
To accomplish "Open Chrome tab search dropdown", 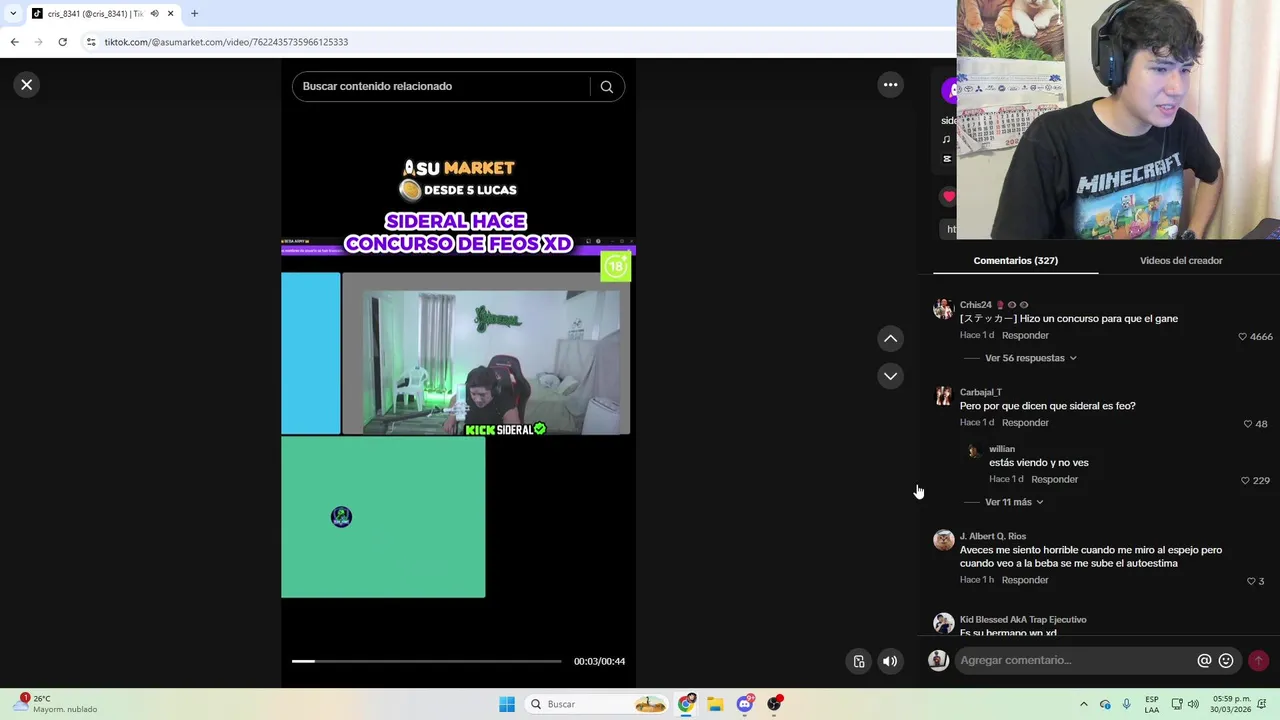I will pos(13,14).
